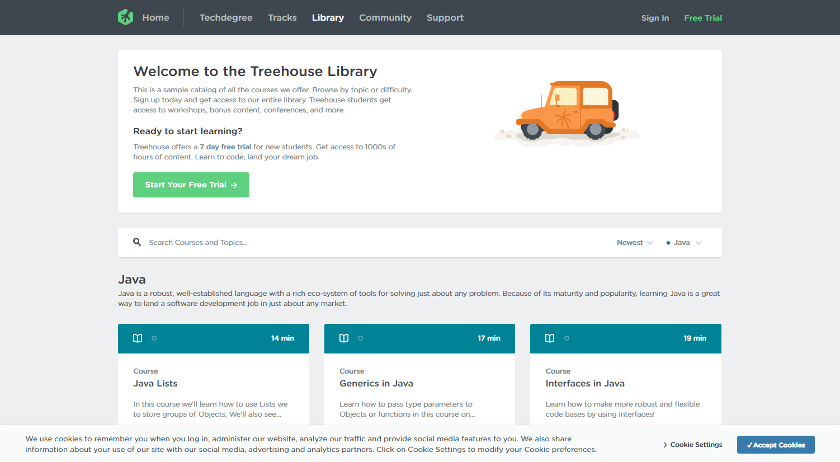Open the Interfaces in Java course title
The image size is (840, 462).
585,383
